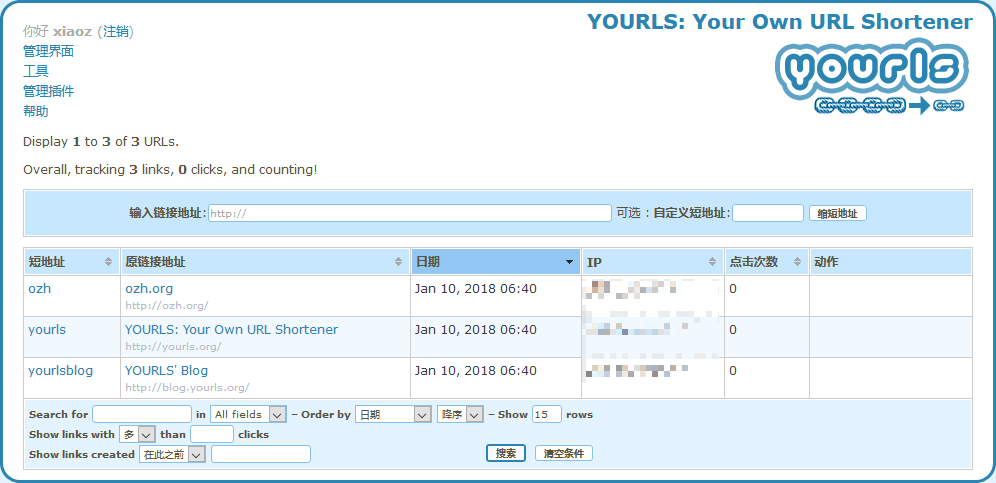Open the ozh.org original link title
Viewport: 996px width, 483px height.
(149, 289)
